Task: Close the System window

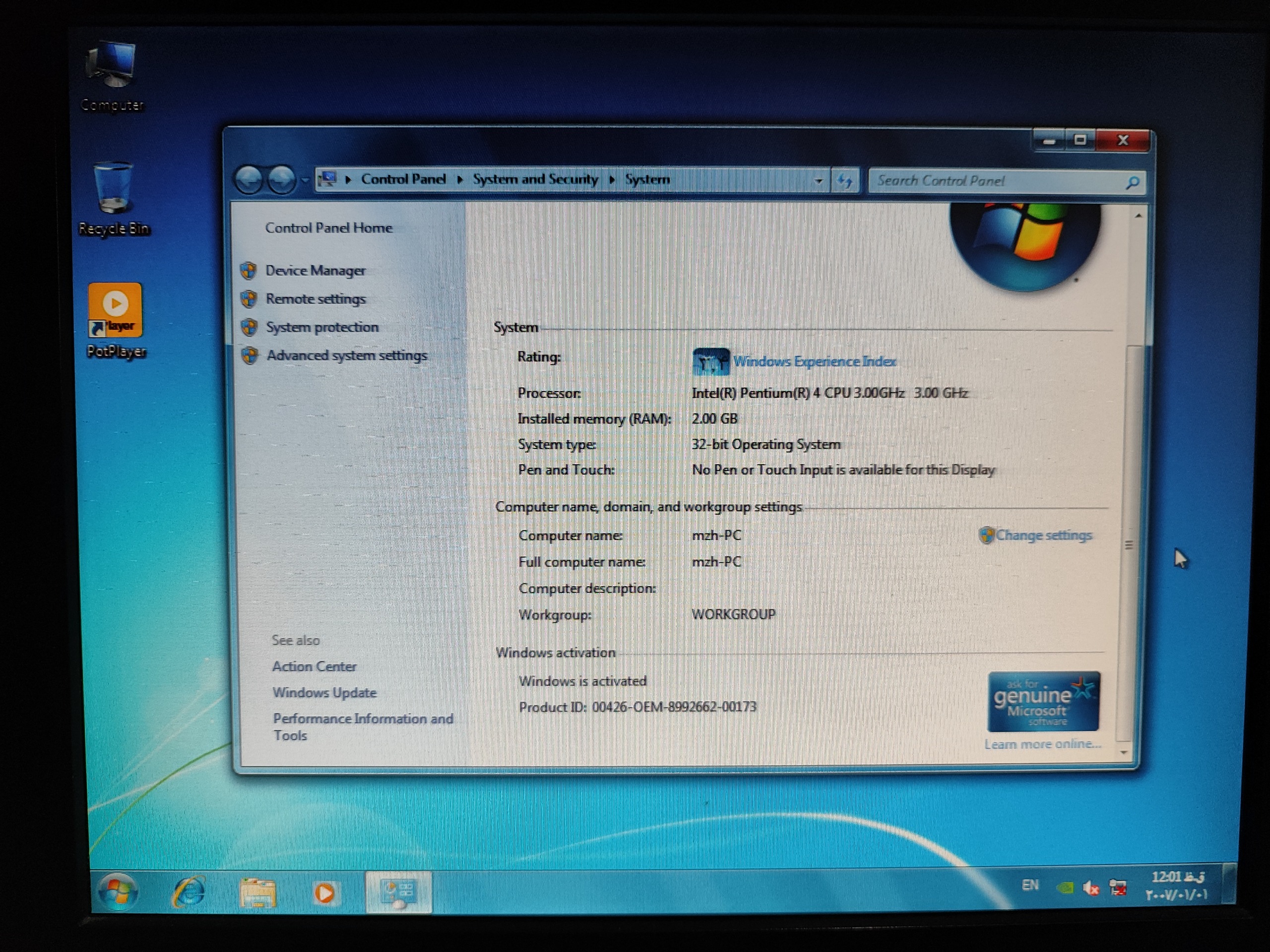Action: (x=1124, y=141)
